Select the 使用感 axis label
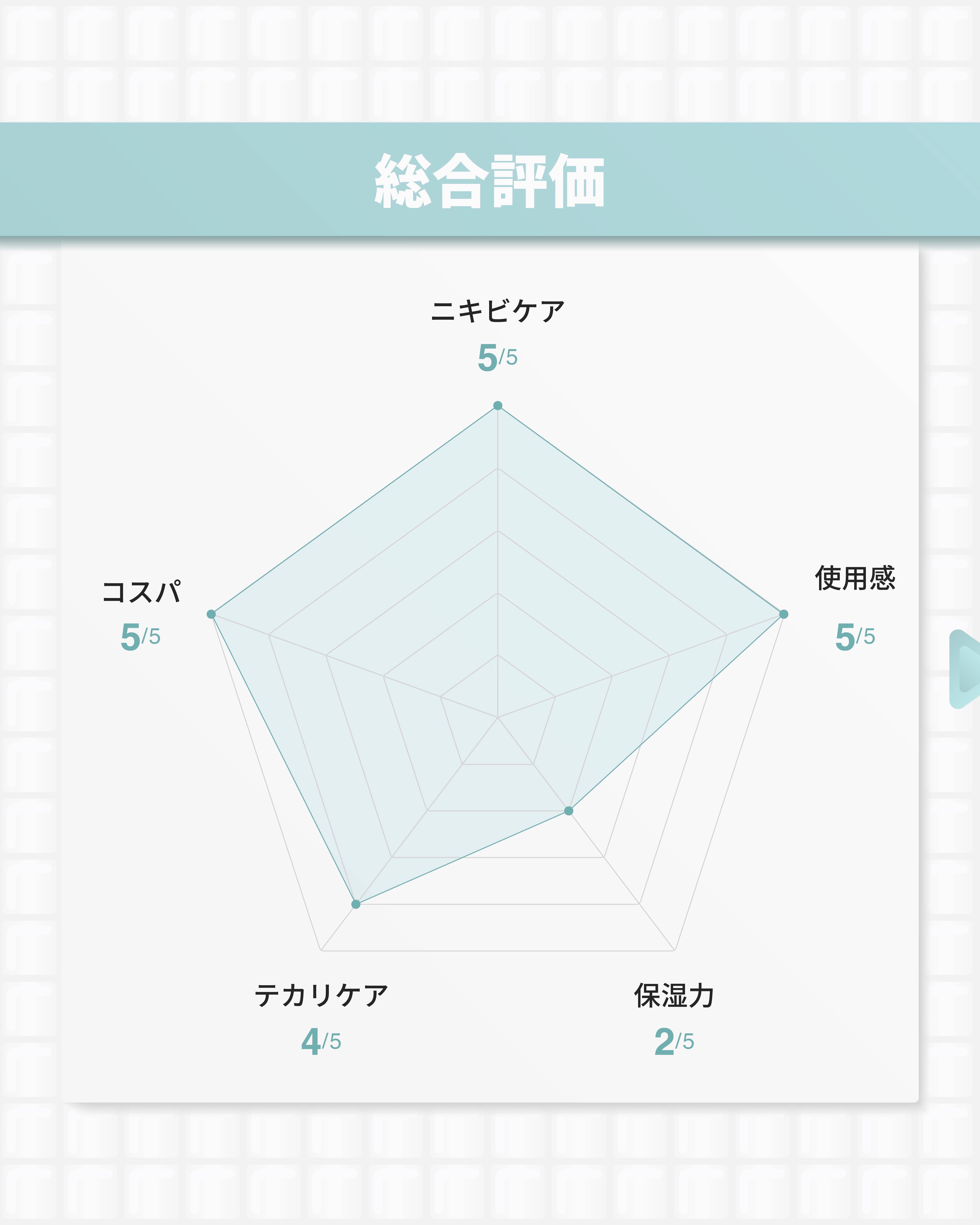Screen dimensions: 980x1225 tap(855, 578)
